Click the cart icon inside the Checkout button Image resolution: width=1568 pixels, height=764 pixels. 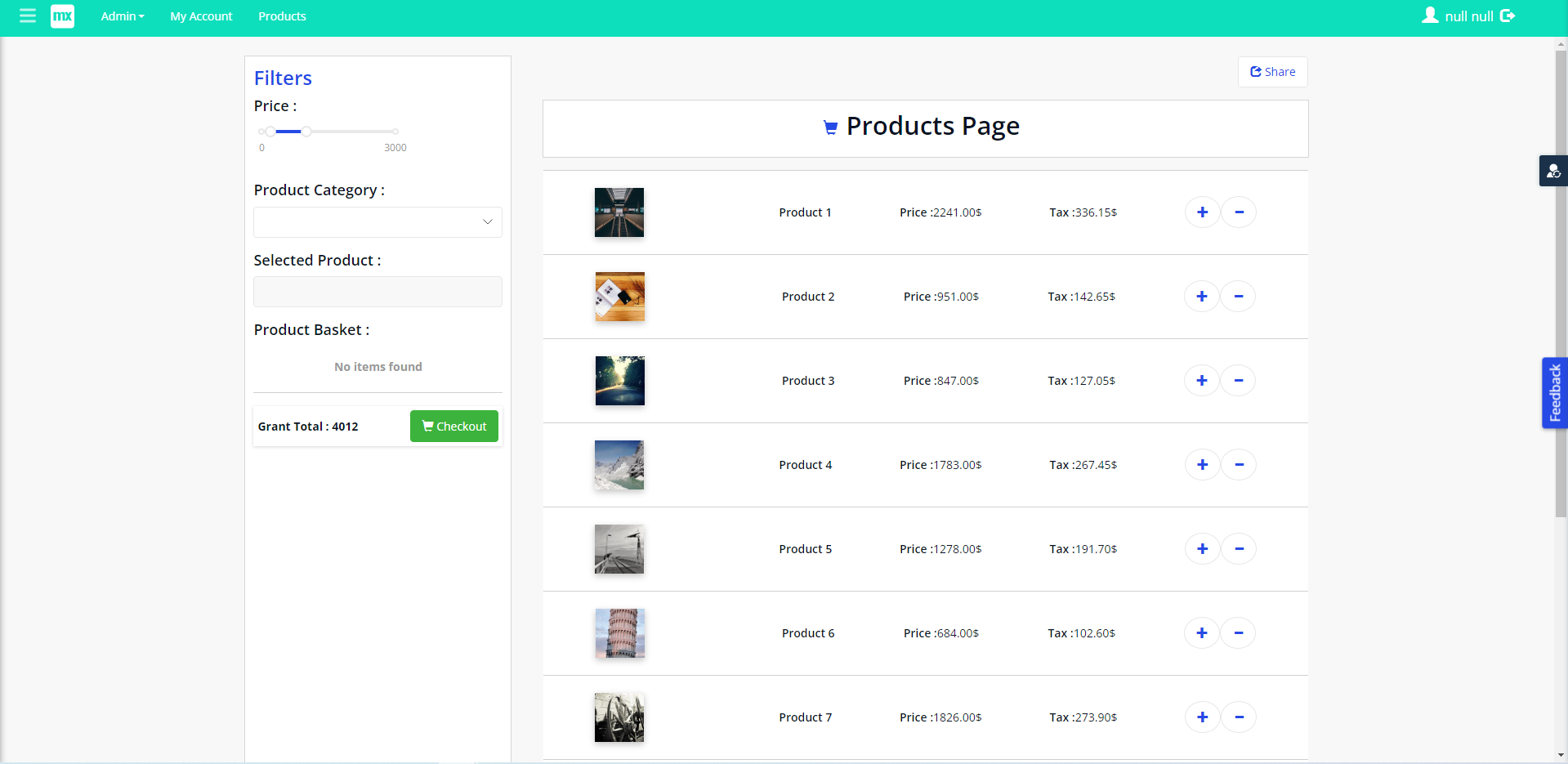(x=428, y=425)
